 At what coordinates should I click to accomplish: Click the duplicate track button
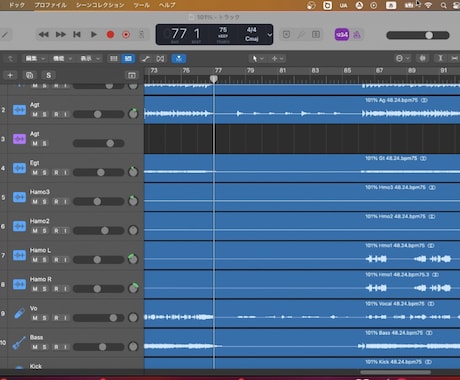[29, 75]
